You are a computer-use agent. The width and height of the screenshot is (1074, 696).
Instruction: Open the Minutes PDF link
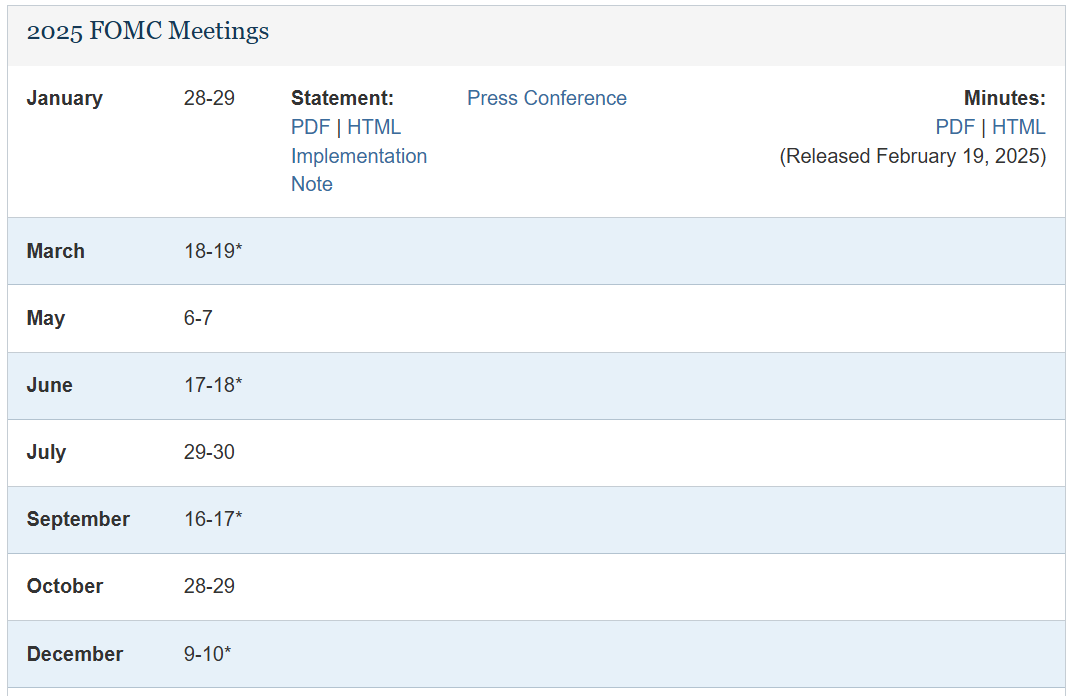point(955,127)
